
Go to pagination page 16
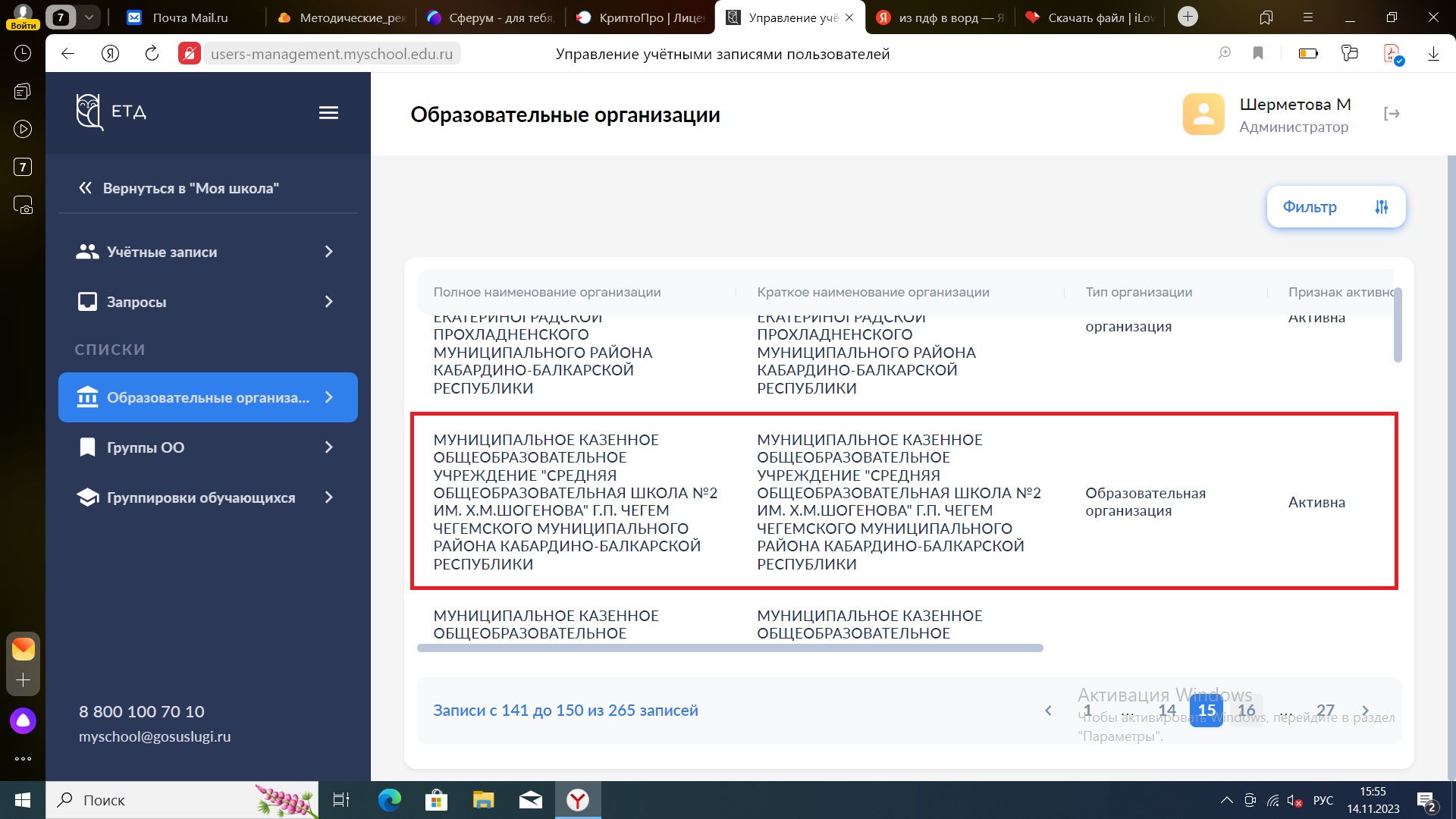coord(1246,711)
